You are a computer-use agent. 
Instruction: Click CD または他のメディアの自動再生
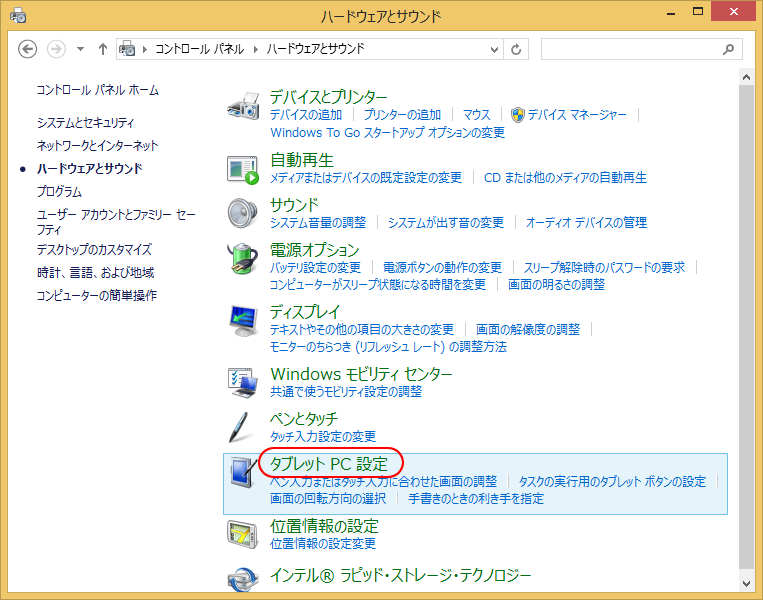click(x=565, y=178)
